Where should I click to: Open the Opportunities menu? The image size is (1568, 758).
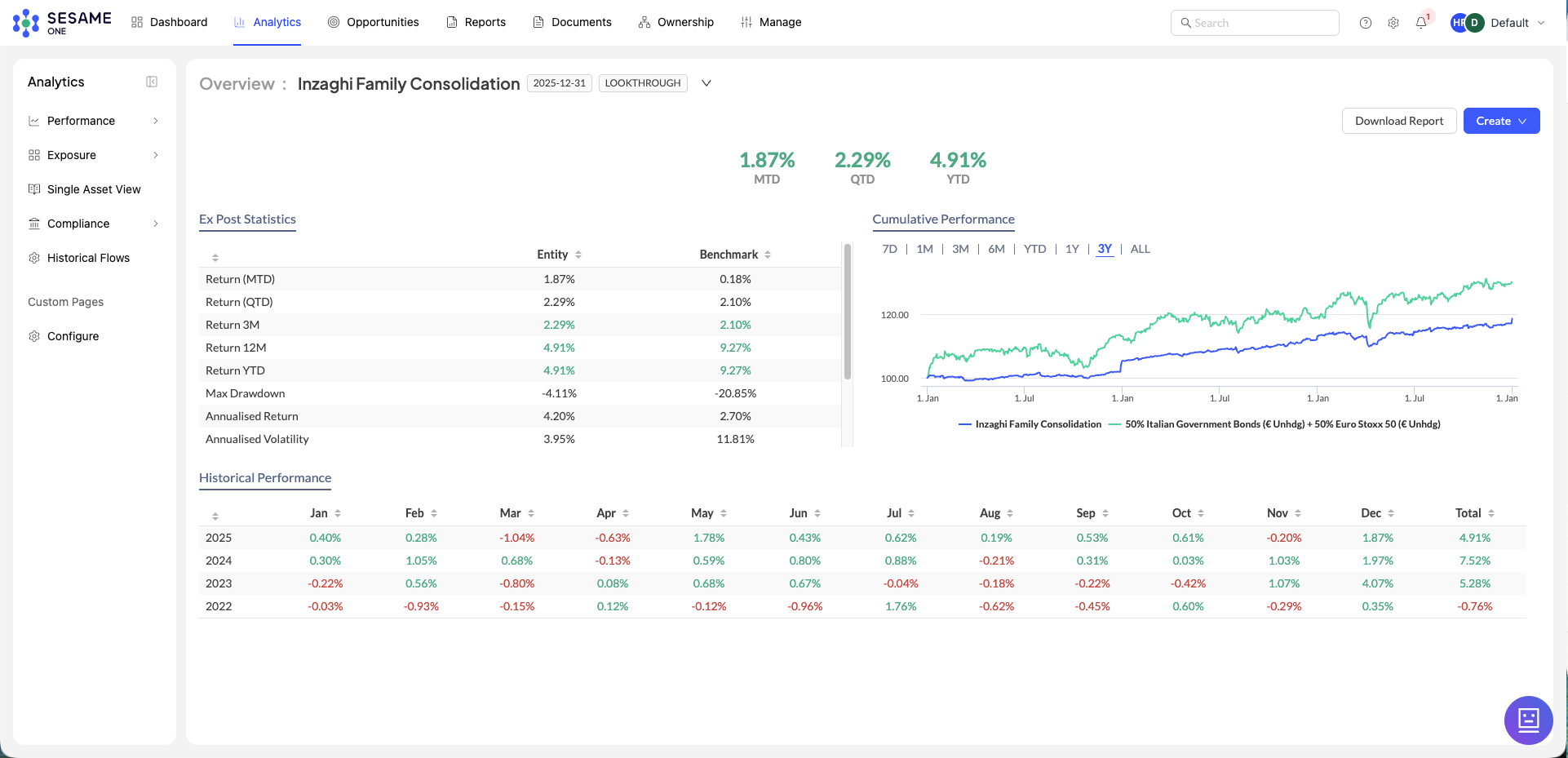coord(374,22)
